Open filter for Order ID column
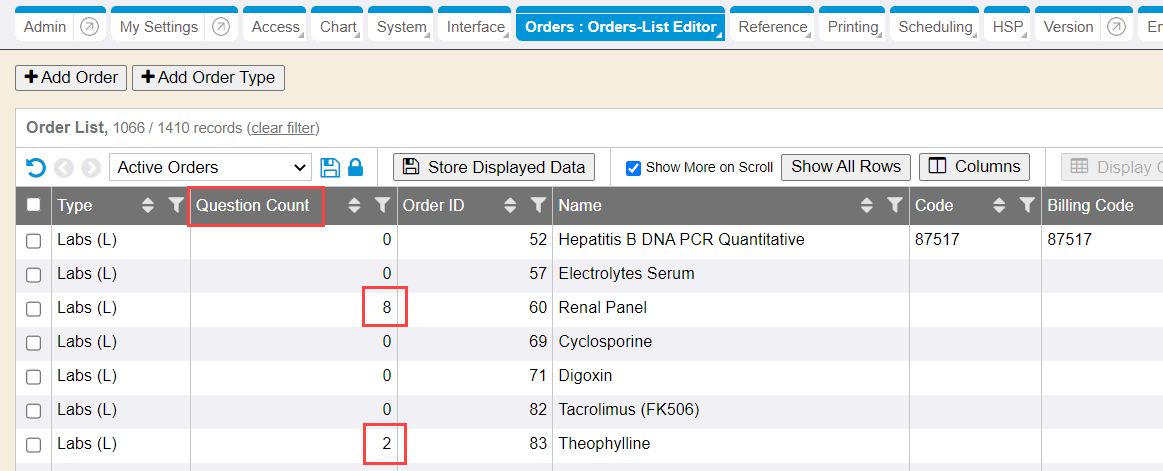This screenshot has height=471, width=1163. [x=537, y=205]
